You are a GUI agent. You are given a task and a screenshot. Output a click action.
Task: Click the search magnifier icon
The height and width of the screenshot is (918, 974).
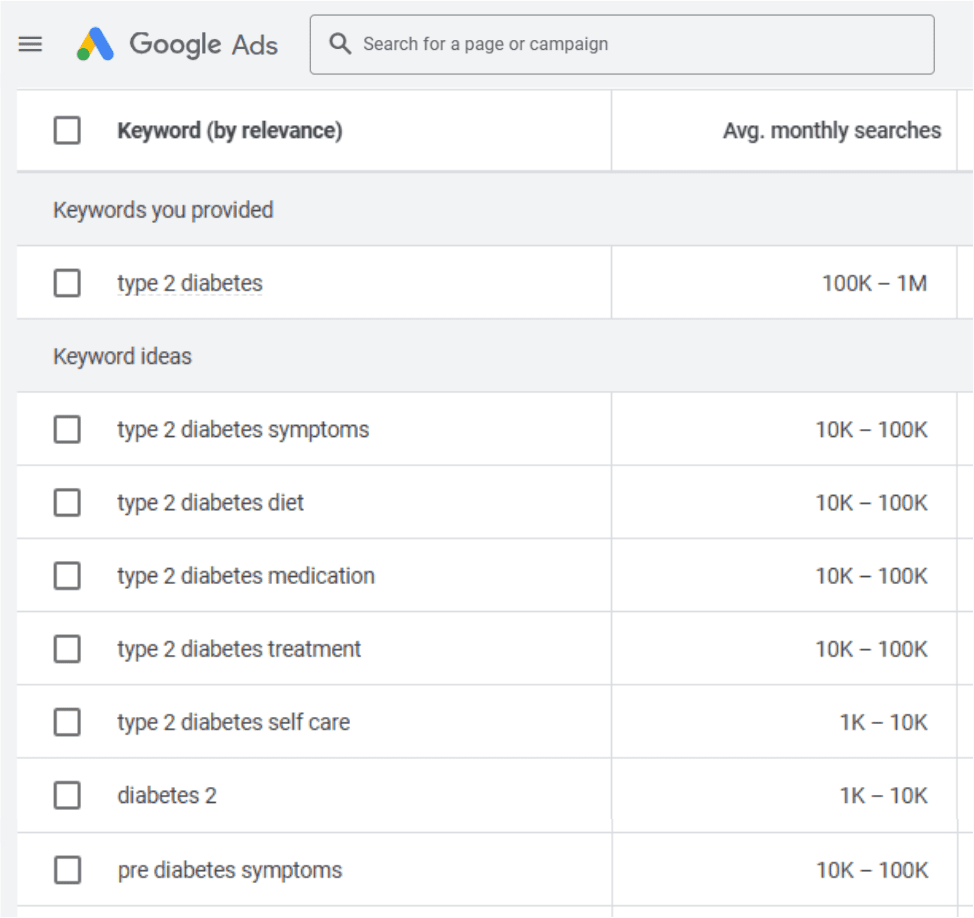pyautogui.click(x=340, y=44)
